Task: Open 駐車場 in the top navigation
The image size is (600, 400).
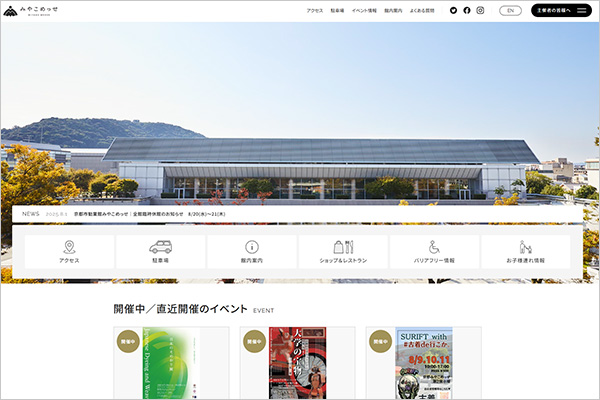Action: [337, 11]
